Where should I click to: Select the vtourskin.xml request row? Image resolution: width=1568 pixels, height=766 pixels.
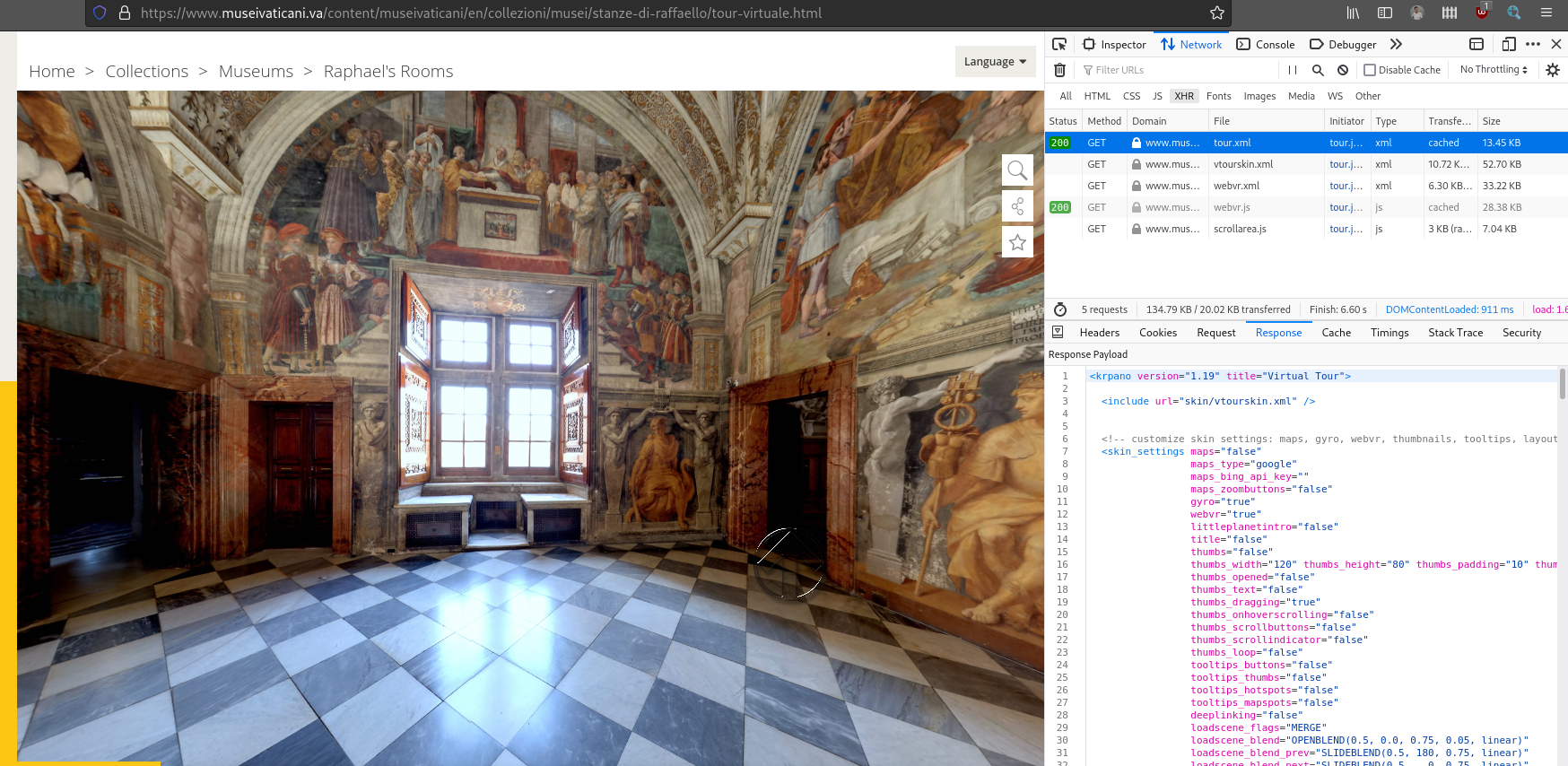pos(1307,164)
